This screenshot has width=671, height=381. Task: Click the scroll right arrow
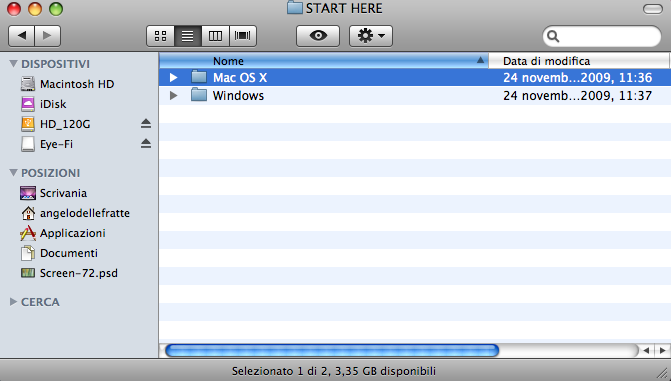tap(662, 351)
